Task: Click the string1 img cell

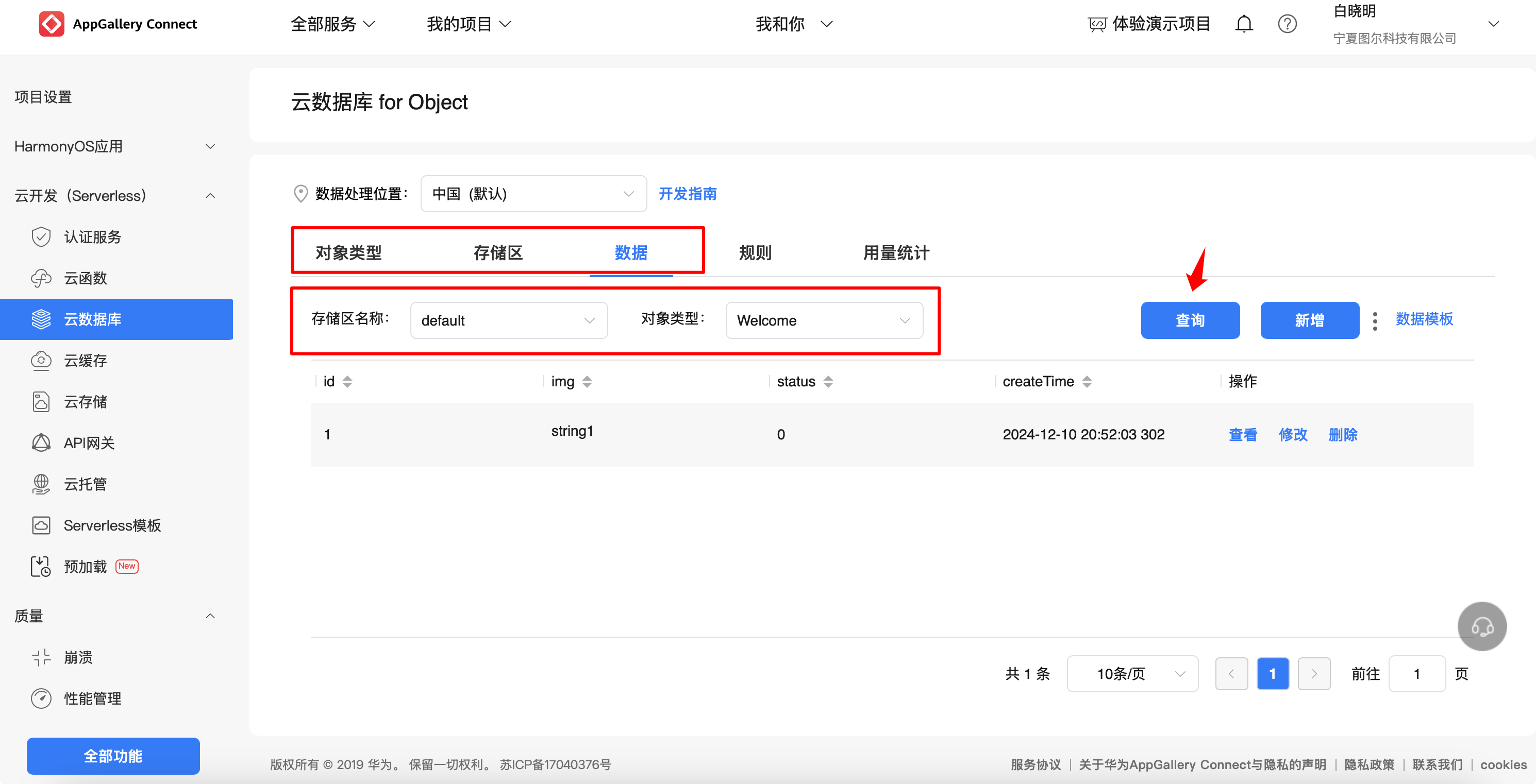Action: (572, 431)
